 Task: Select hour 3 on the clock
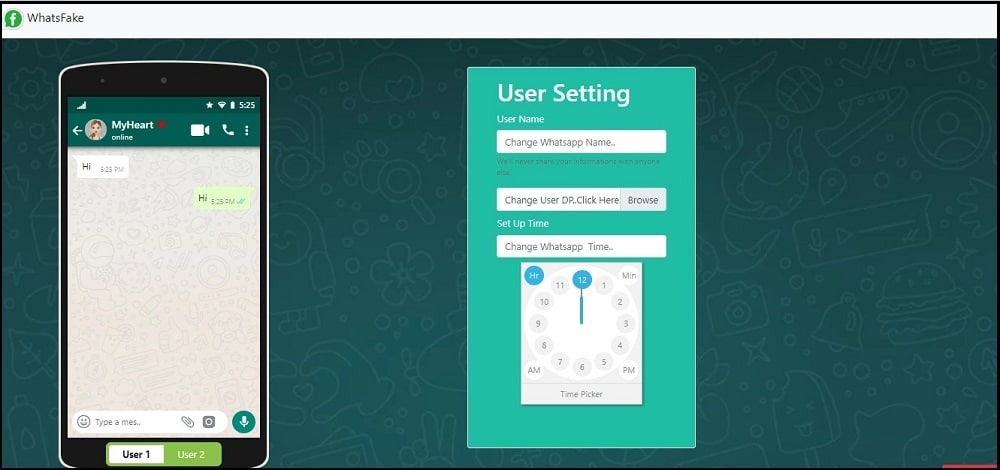(626, 324)
